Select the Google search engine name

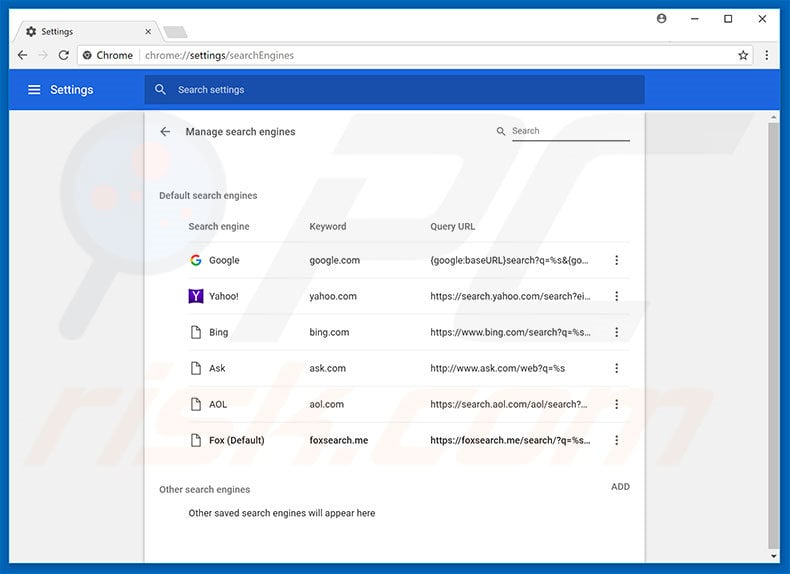[224, 261]
